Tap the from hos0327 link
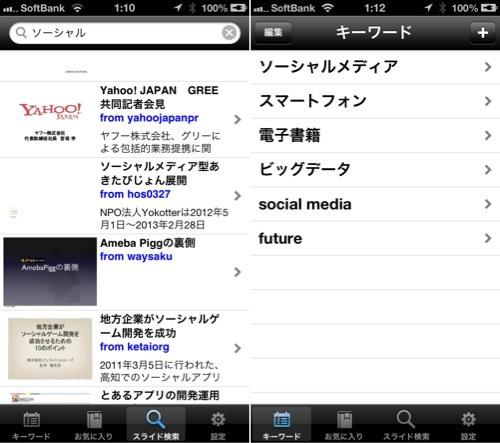Viewport: 500px width, 443px height. [135, 194]
